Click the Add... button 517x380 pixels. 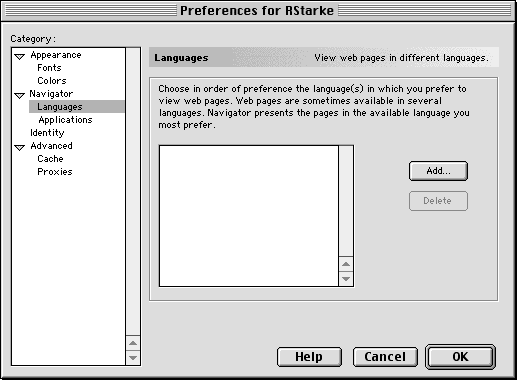[x=438, y=171]
